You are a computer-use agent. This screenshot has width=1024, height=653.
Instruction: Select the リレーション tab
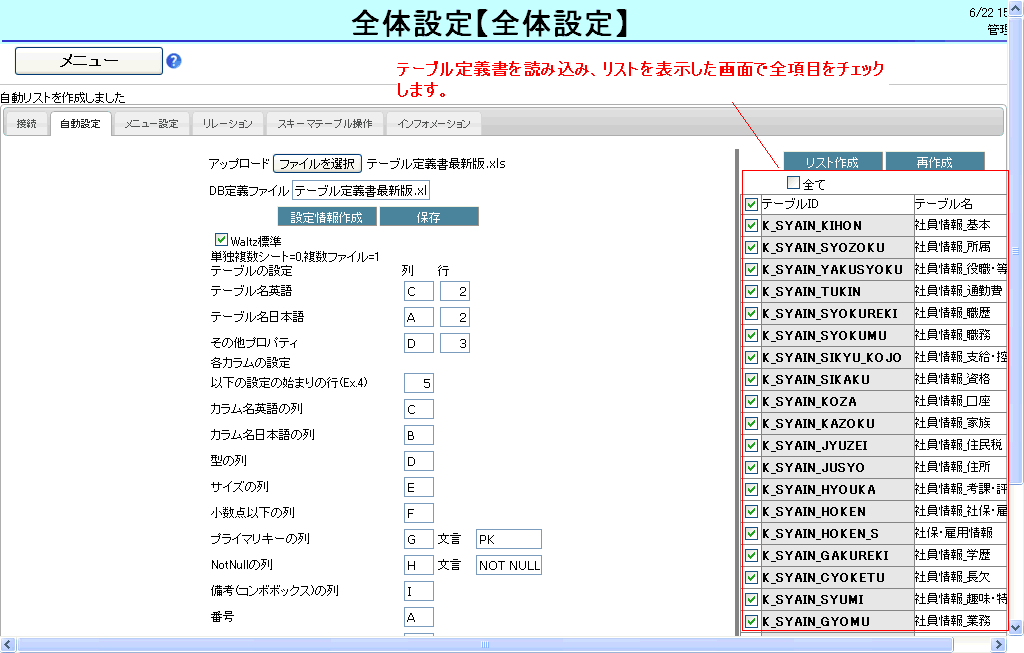[x=227, y=124]
